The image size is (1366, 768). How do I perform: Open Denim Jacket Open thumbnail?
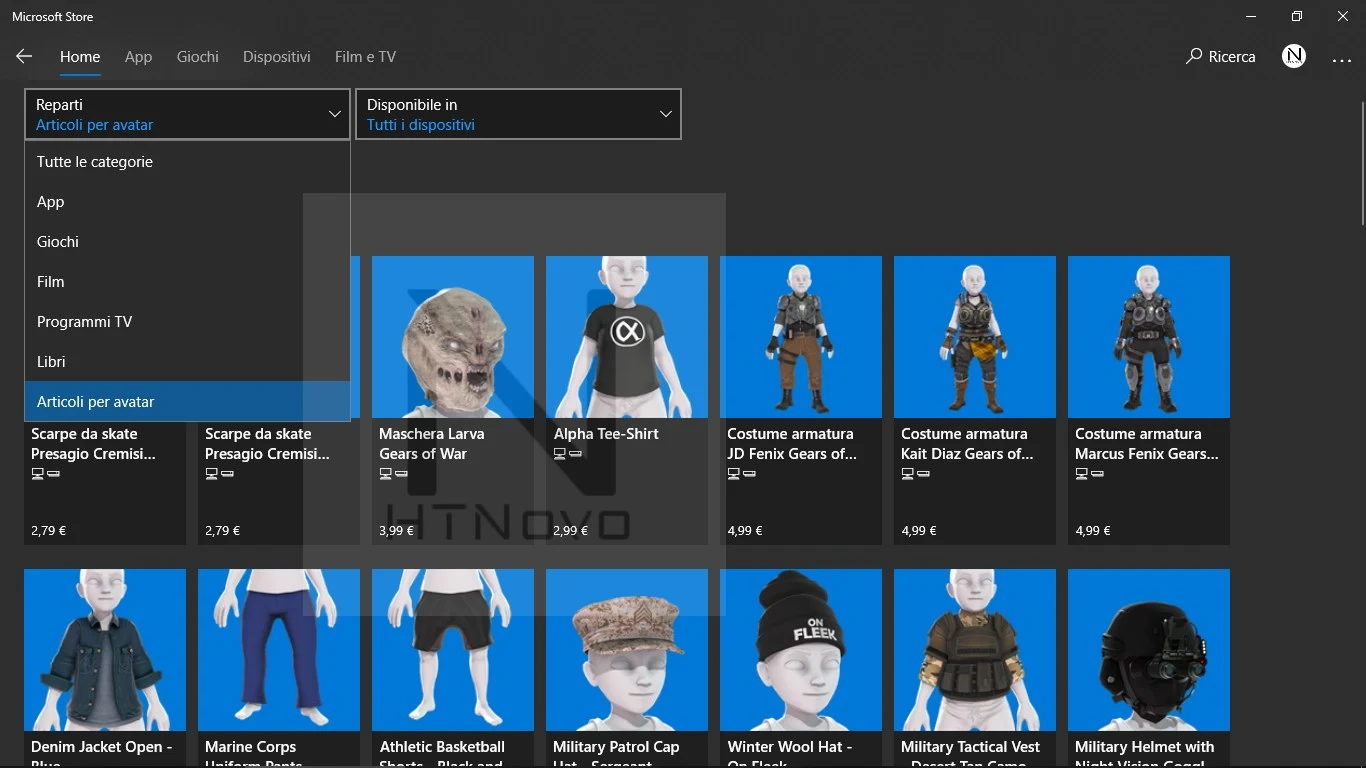click(x=105, y=650)
